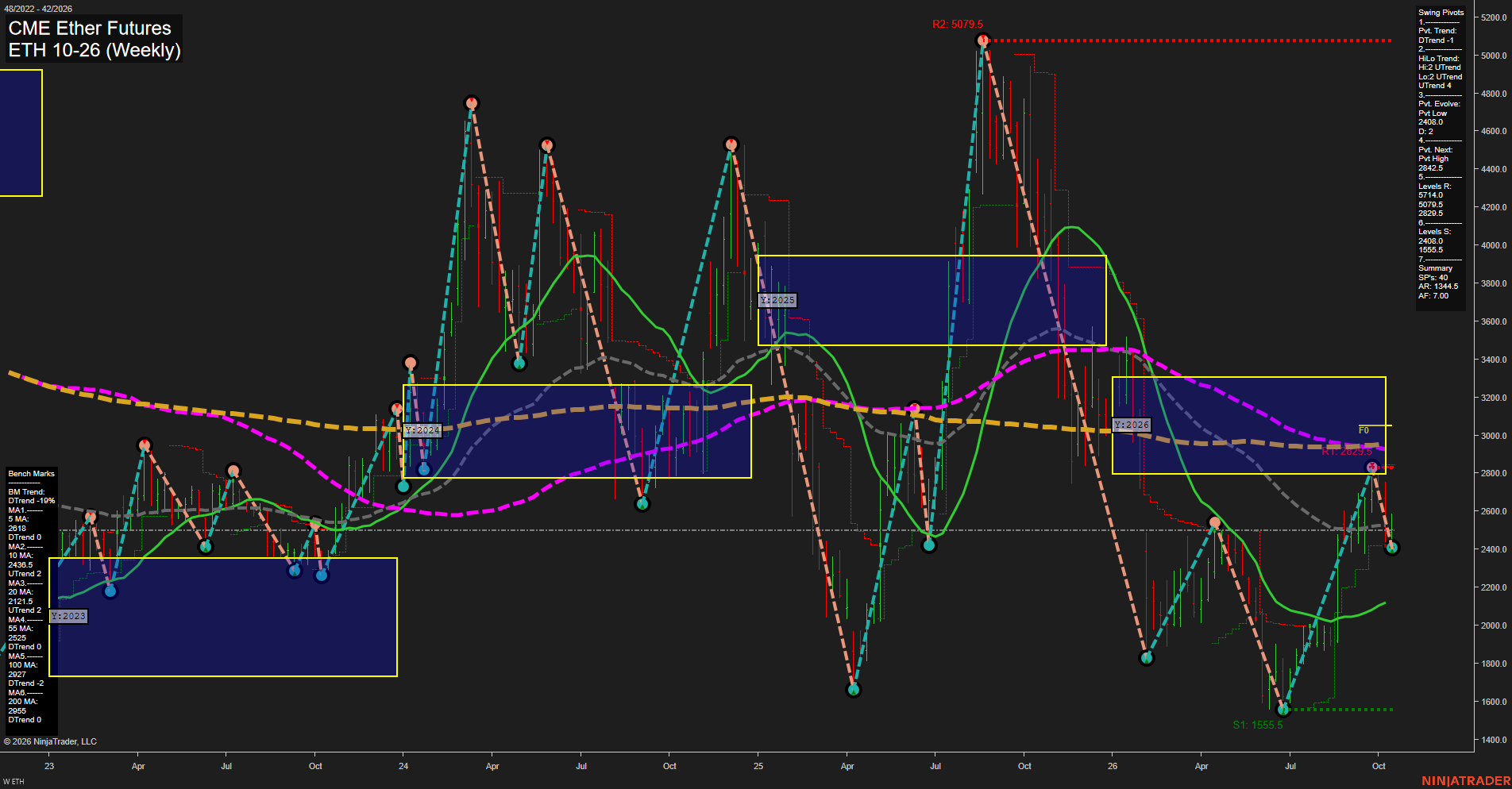Click the Y:2026 yearly box label
Viewport: 1512px width, 789px height.
(1132, 425)
